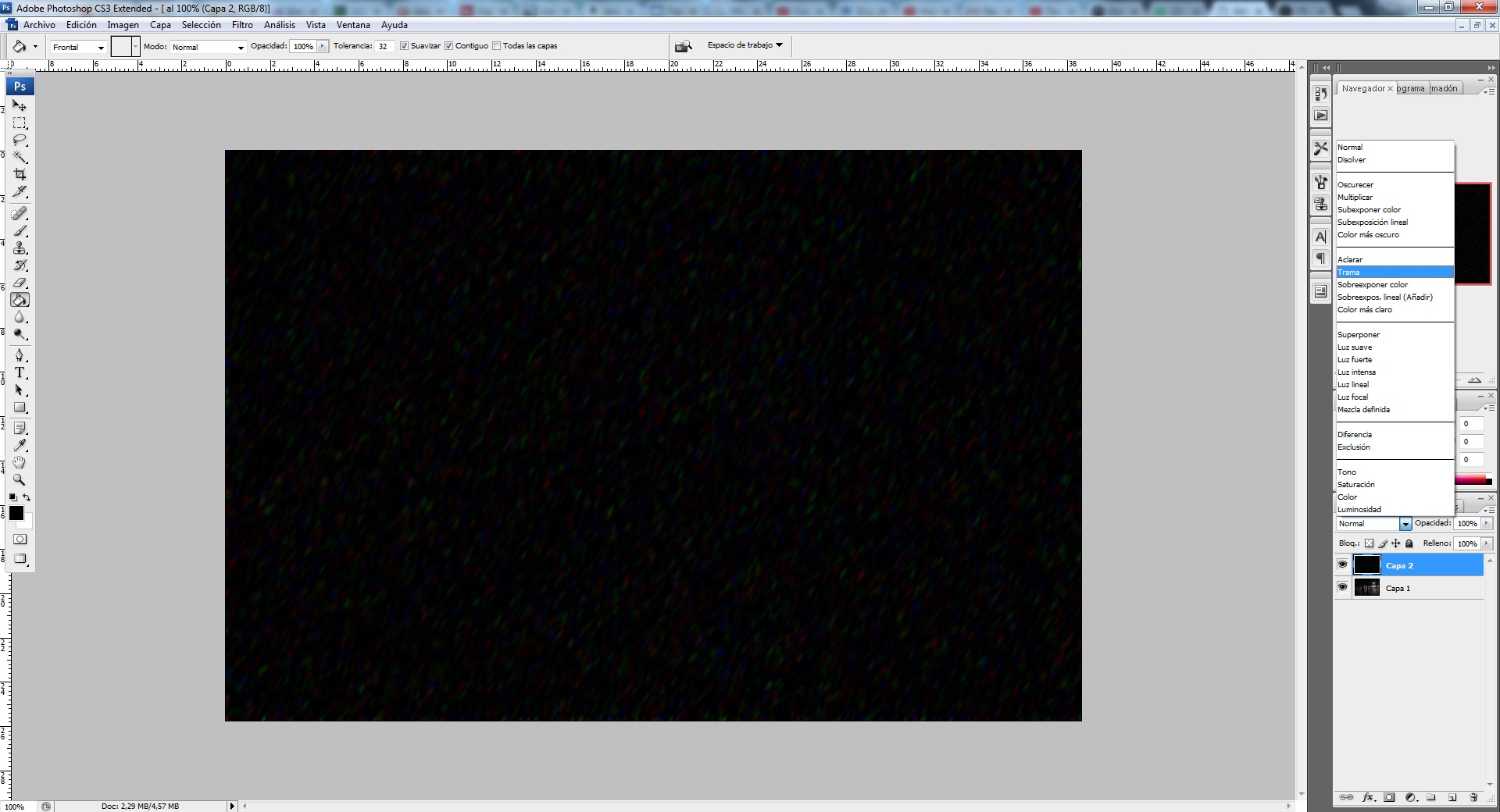Open the Modo dropdown in options bar
This screenshot has height=812, width=1500.
coord(208,48)
